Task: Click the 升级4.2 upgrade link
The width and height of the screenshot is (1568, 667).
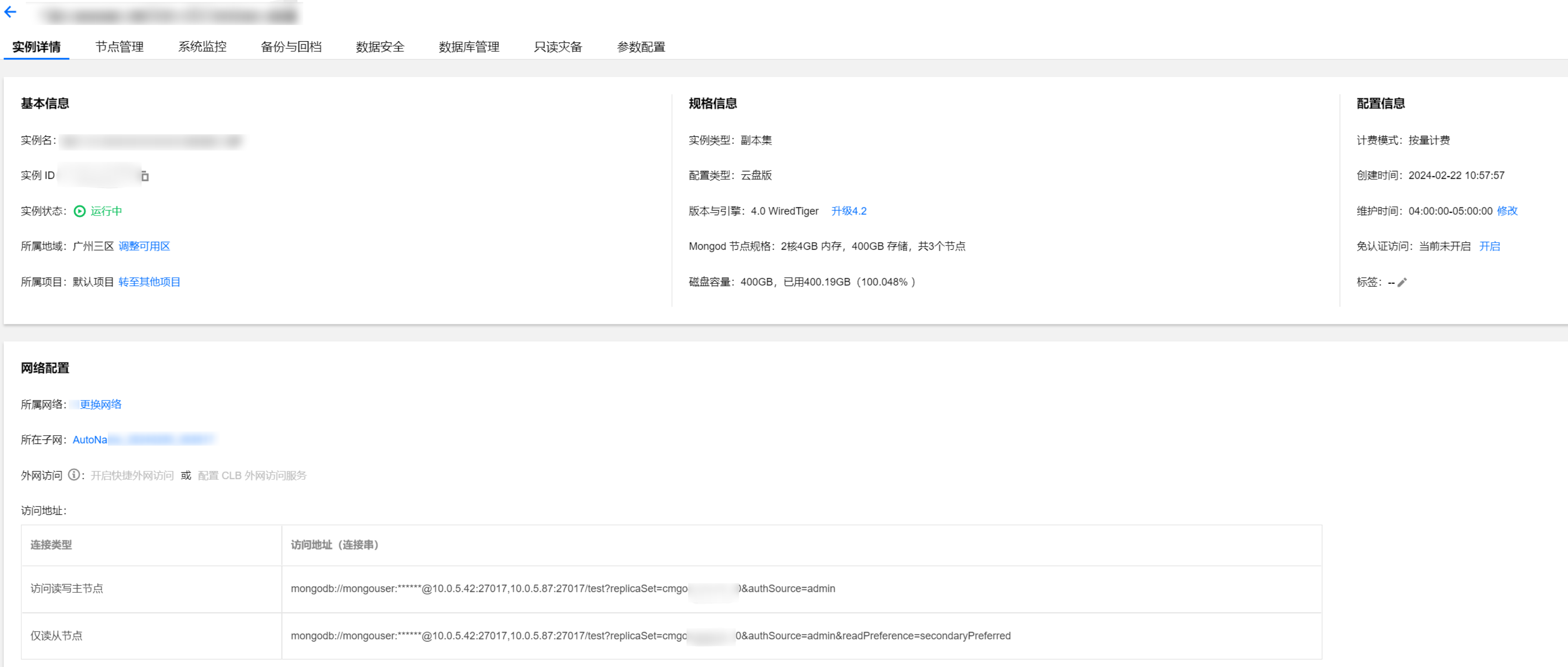Action: pos(849,211)
